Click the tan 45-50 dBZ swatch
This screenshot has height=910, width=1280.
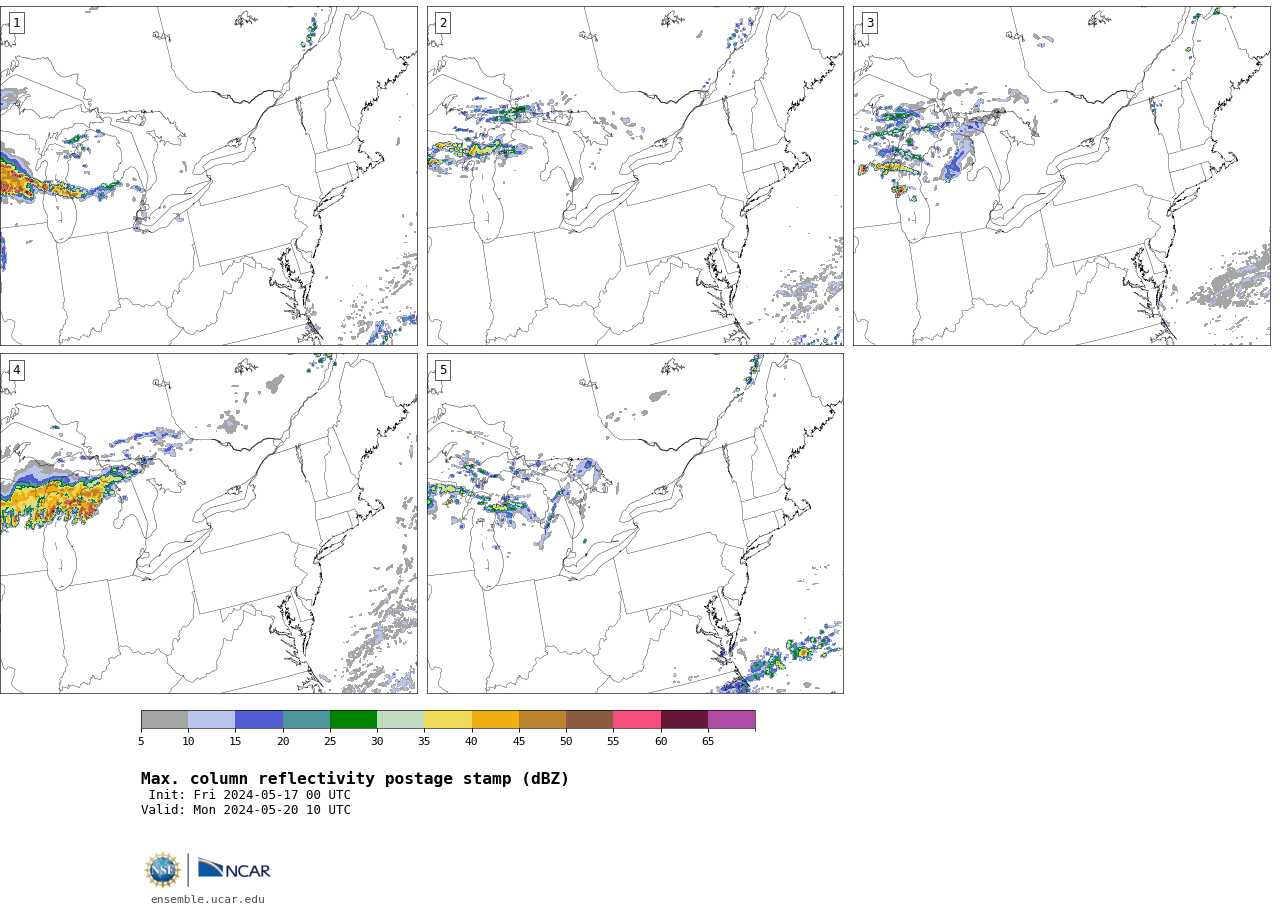click(542, 720)
